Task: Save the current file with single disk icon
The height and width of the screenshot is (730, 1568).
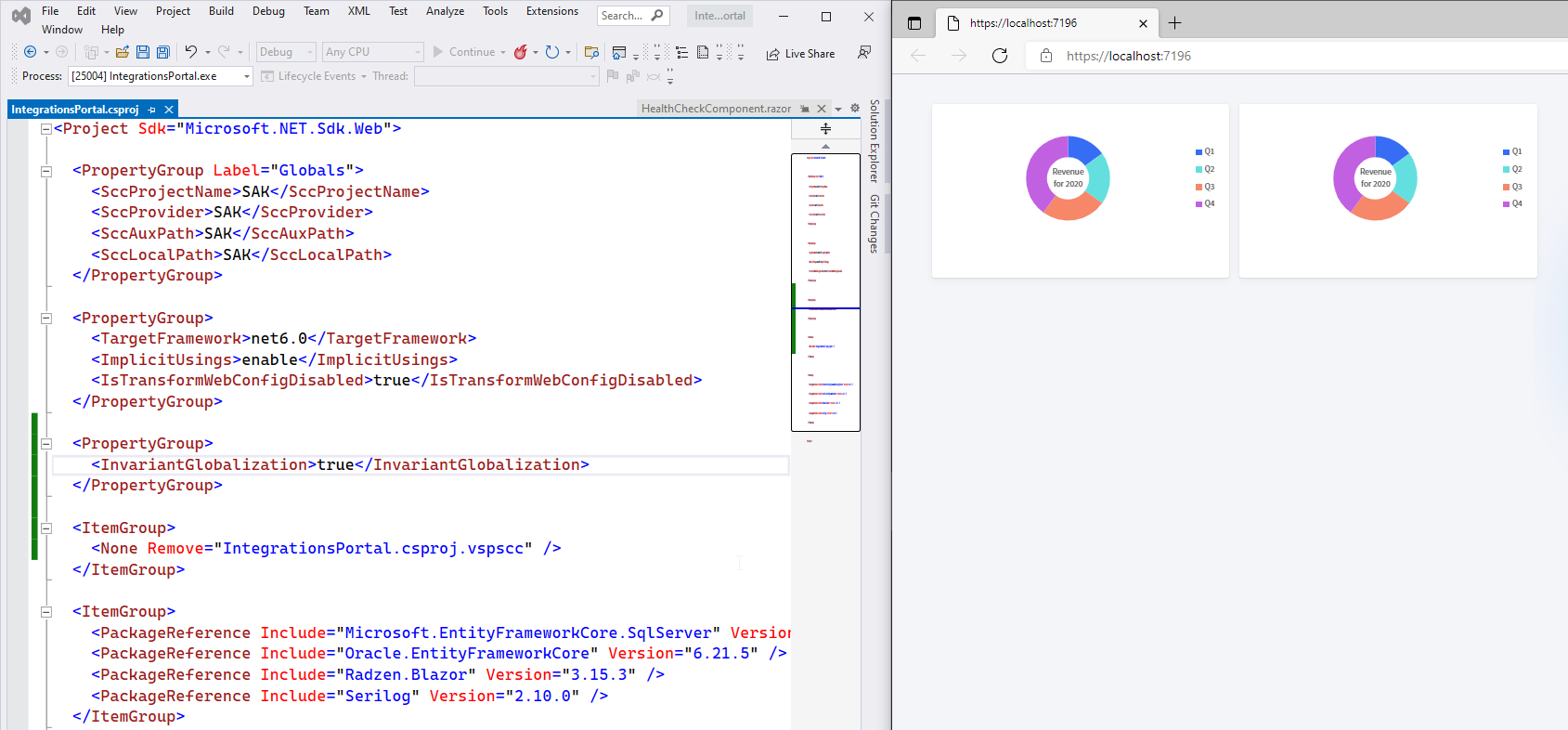Action: (x=143, y=52)
